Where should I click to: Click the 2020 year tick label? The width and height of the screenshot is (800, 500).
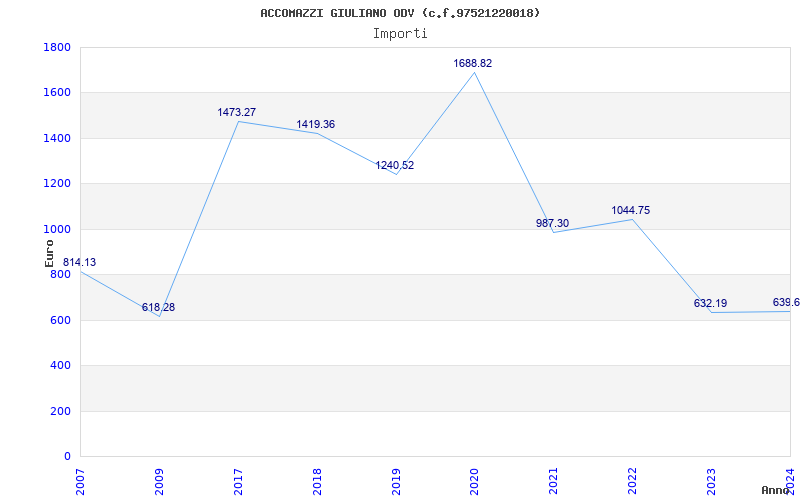(475, 482)
